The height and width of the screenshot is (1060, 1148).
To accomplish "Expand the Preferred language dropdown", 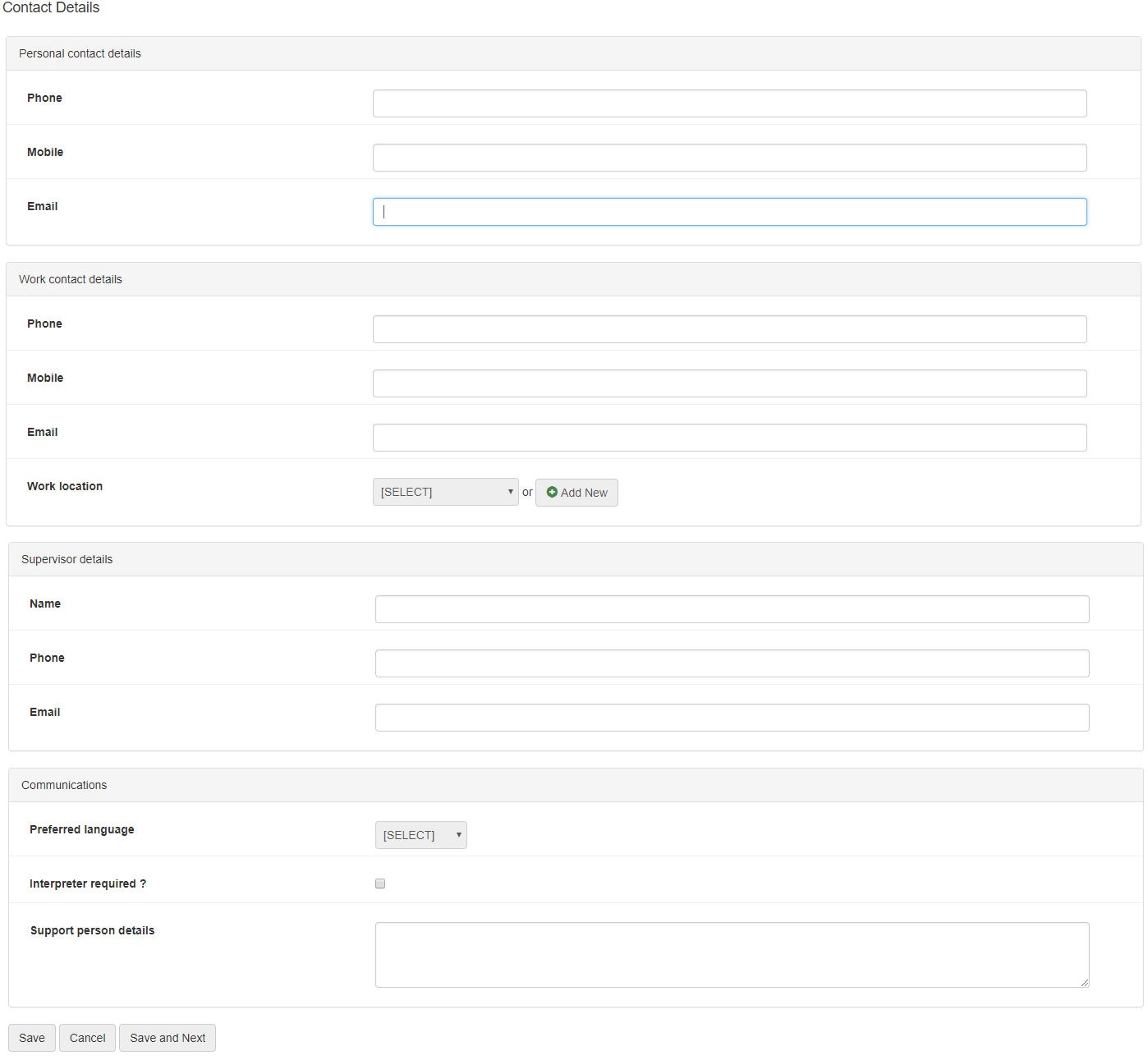I will (420, 835).
